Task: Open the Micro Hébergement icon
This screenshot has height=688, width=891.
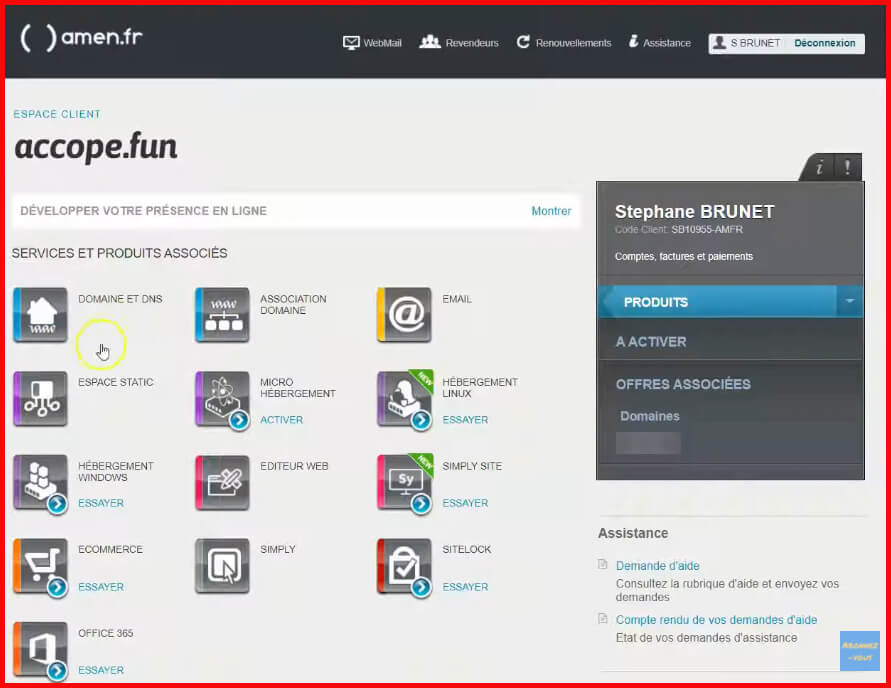Action: tap(222, 398)
